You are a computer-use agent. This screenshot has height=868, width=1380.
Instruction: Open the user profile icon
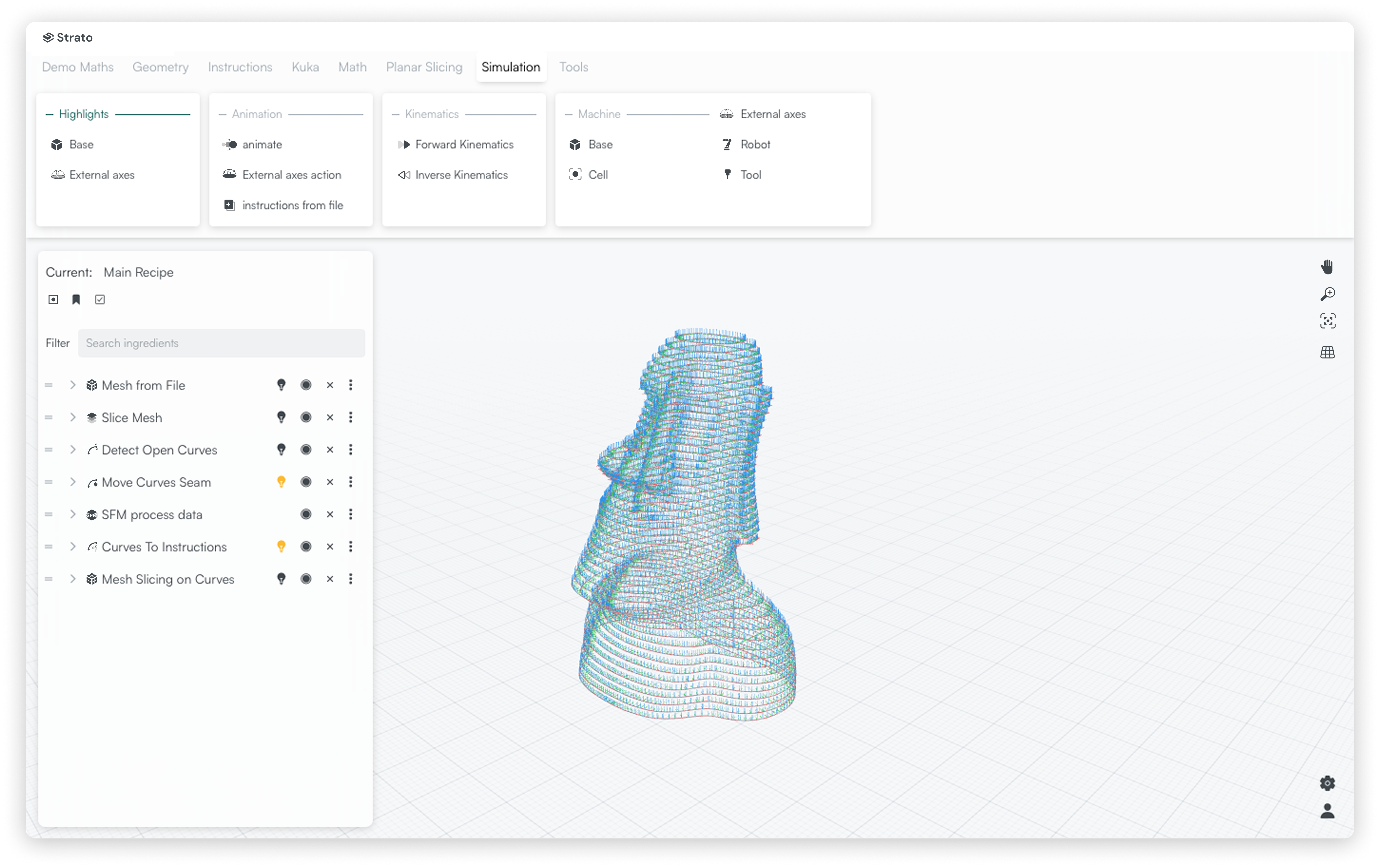coord(1327,811)
